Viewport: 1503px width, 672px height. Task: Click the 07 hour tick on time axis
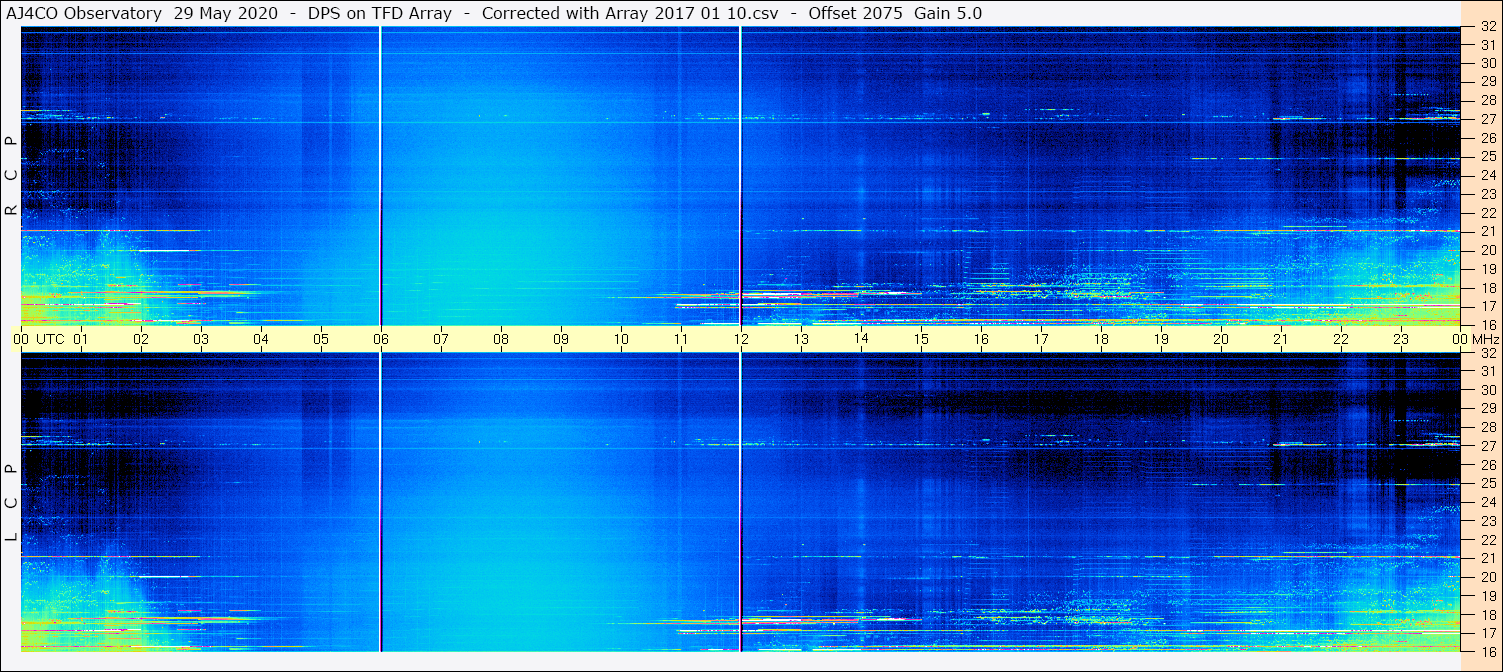[441, 339]
